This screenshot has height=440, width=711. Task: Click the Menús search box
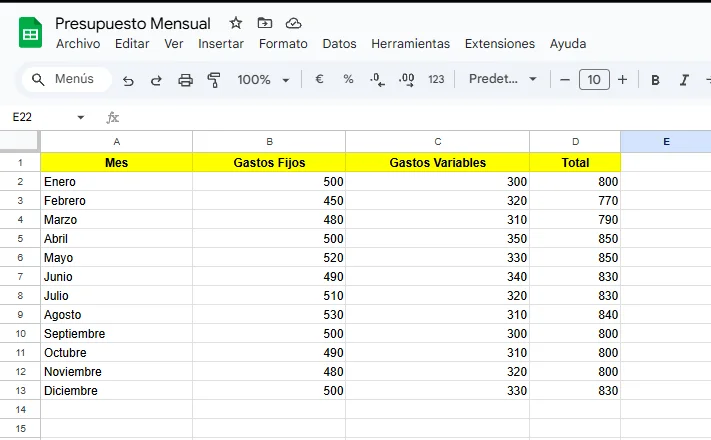coord(67,79)
